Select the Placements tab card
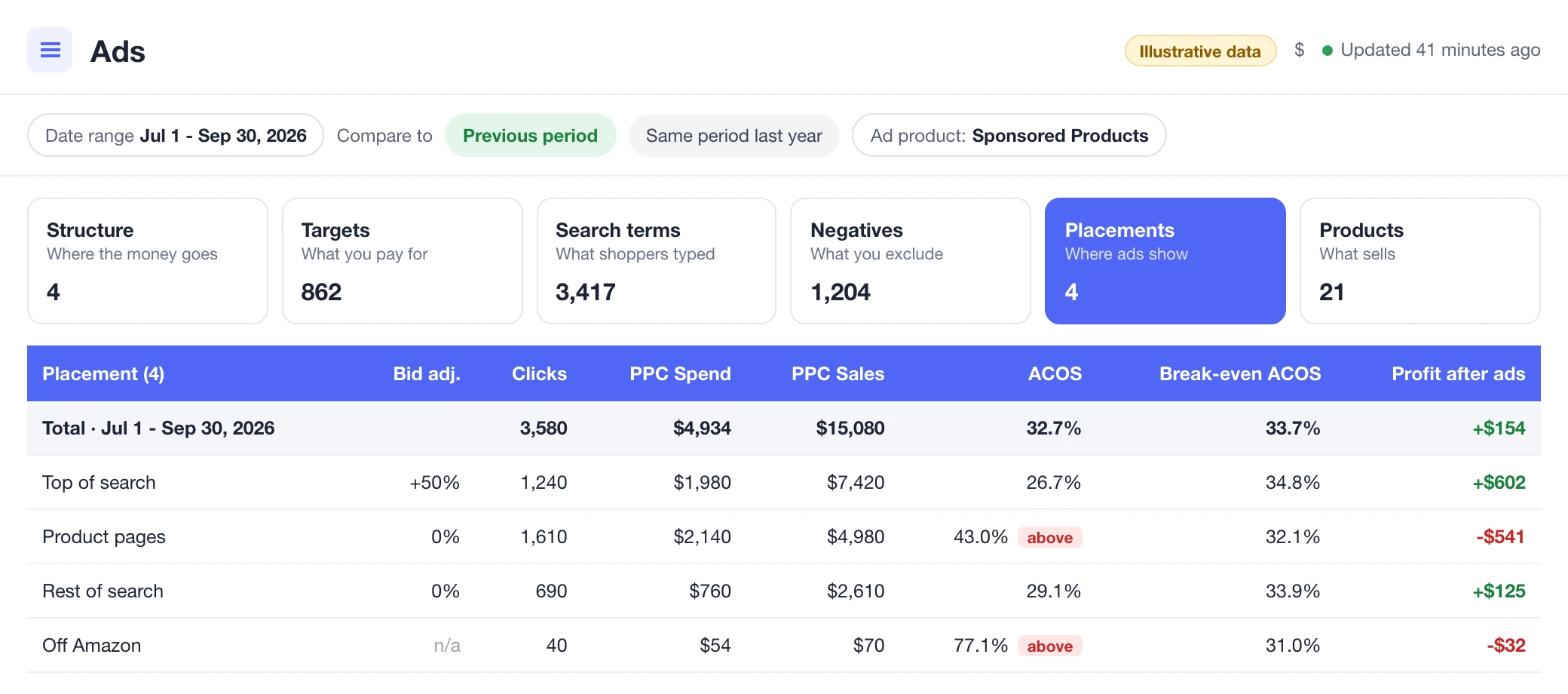Viewport: 1568px width, 694px height. click(1165, 261)
